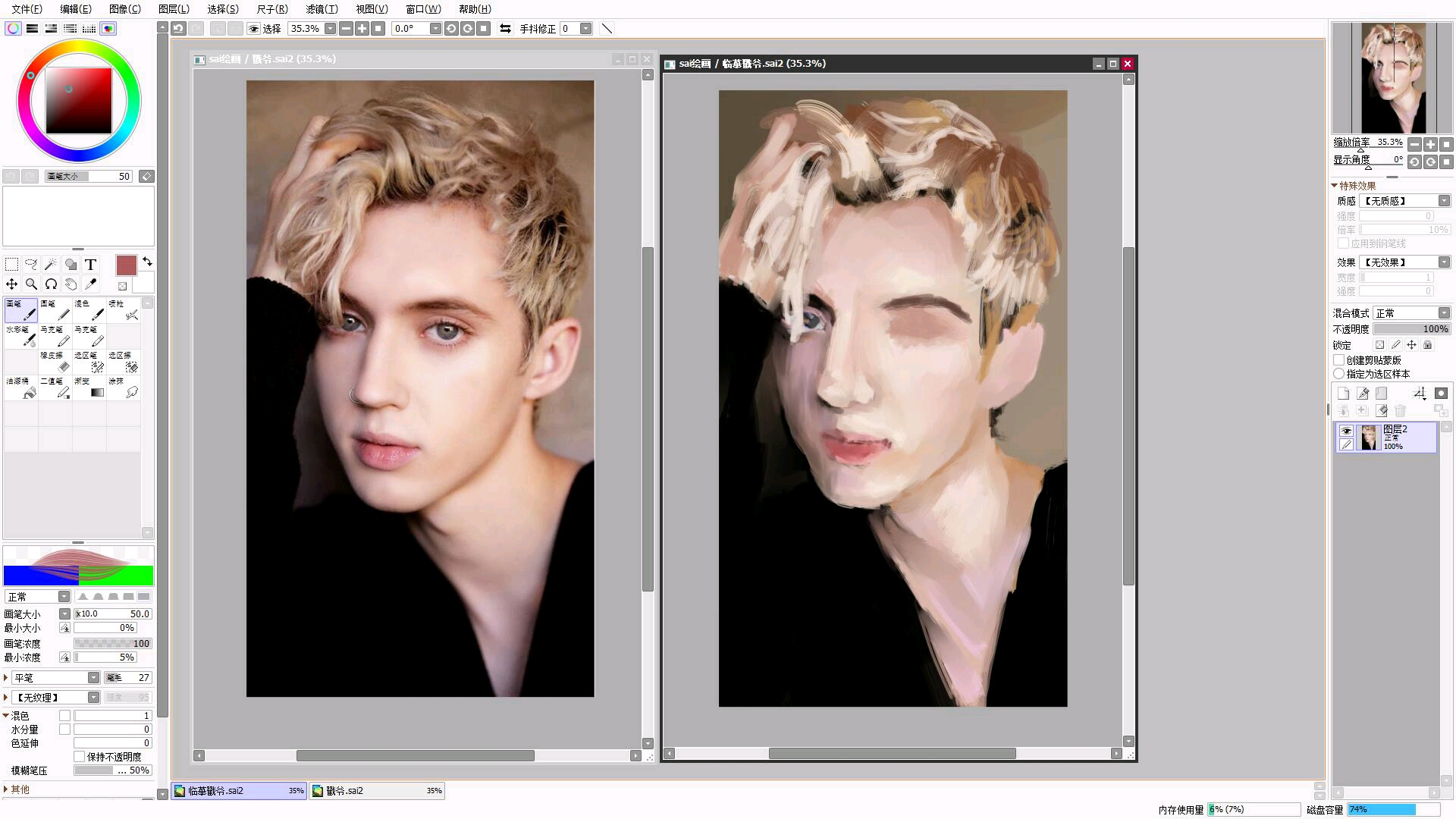Select the zoom magnifier tool

click(x=32, y=284)
